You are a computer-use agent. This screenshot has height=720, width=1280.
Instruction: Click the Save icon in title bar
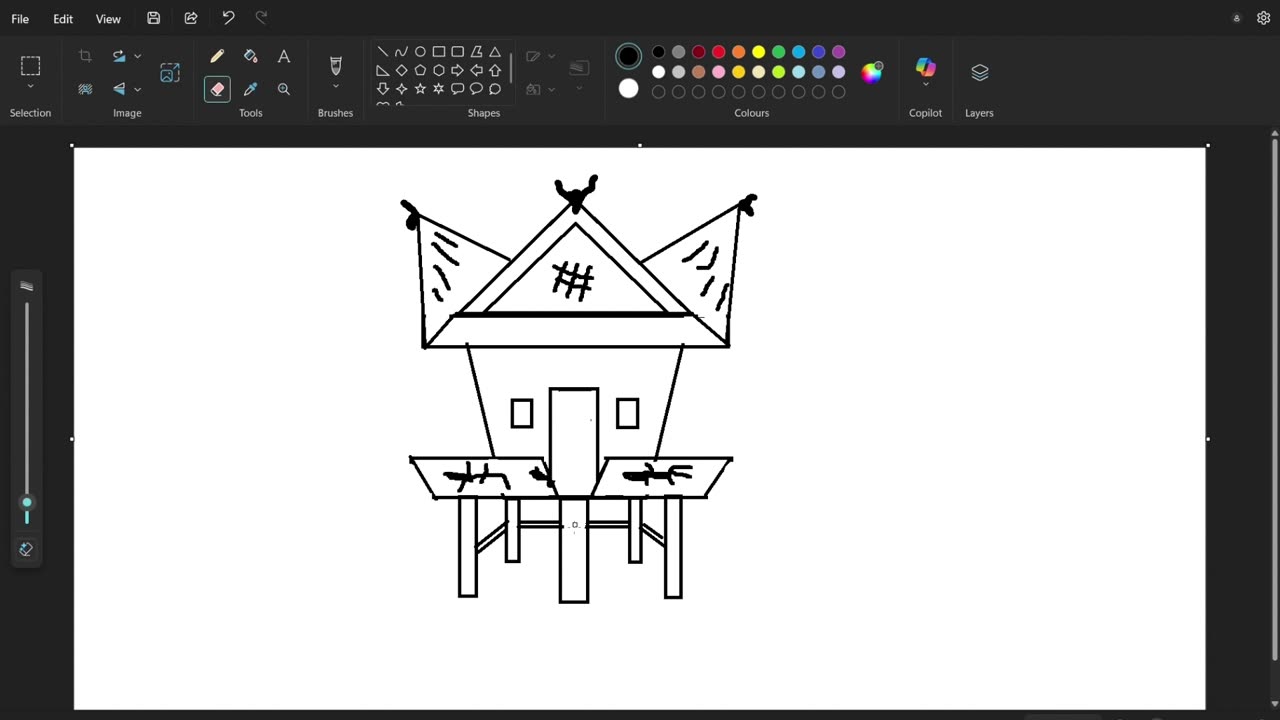tap(153, 18)
